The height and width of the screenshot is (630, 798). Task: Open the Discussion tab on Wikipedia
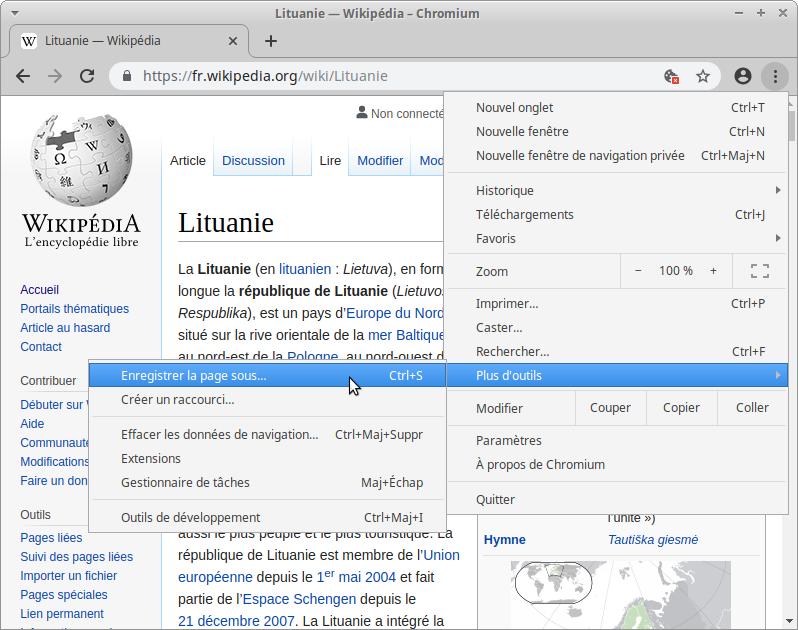[253, 161]
